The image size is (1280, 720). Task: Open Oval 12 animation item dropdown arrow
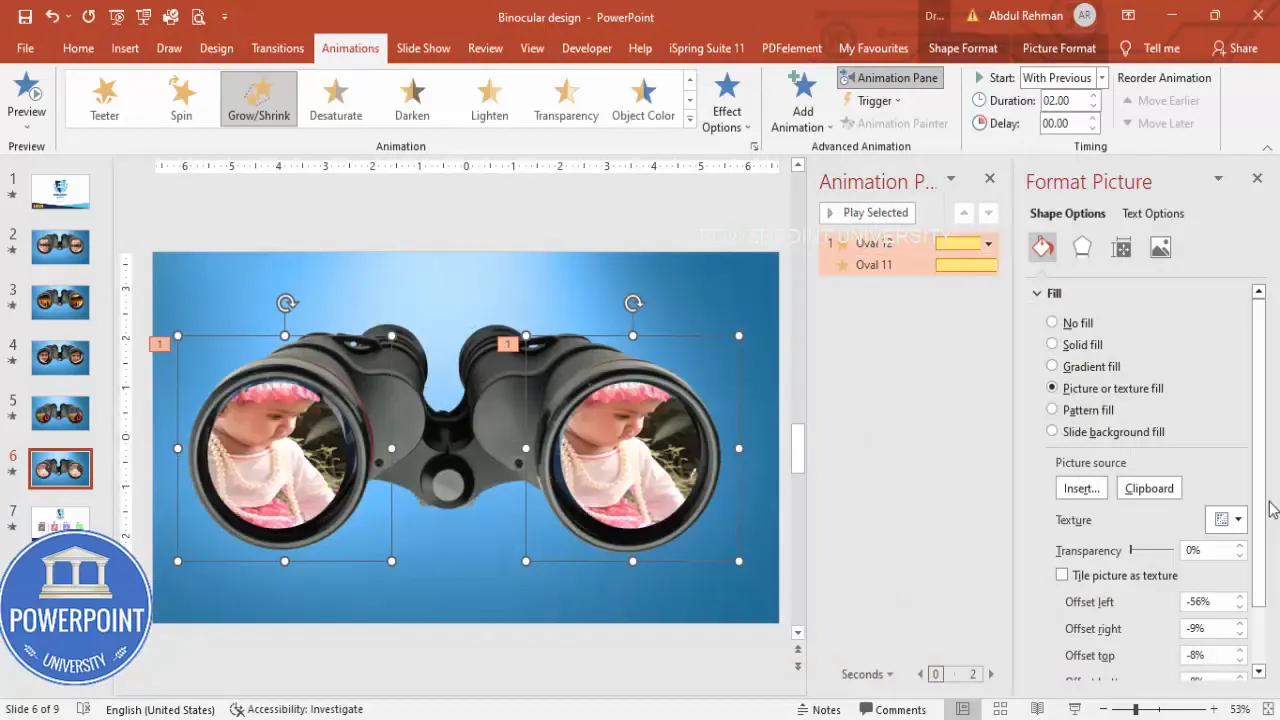[x=988, y=244]
